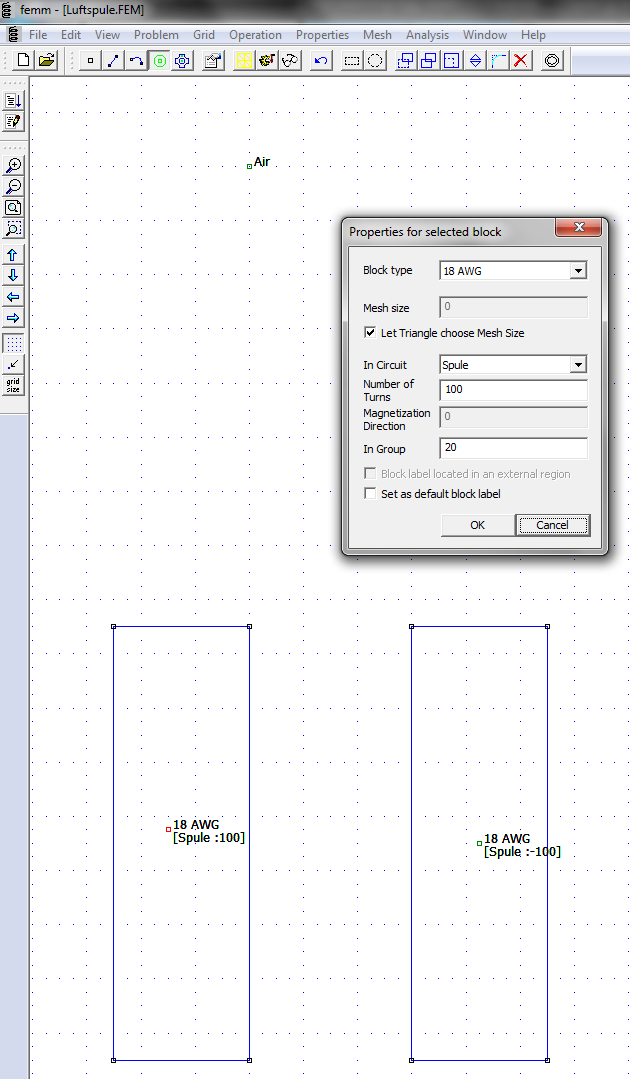The width and height of the screenshot is (630, 1079).
Task: Open the Operation menu
Action: tap(255, 34)
